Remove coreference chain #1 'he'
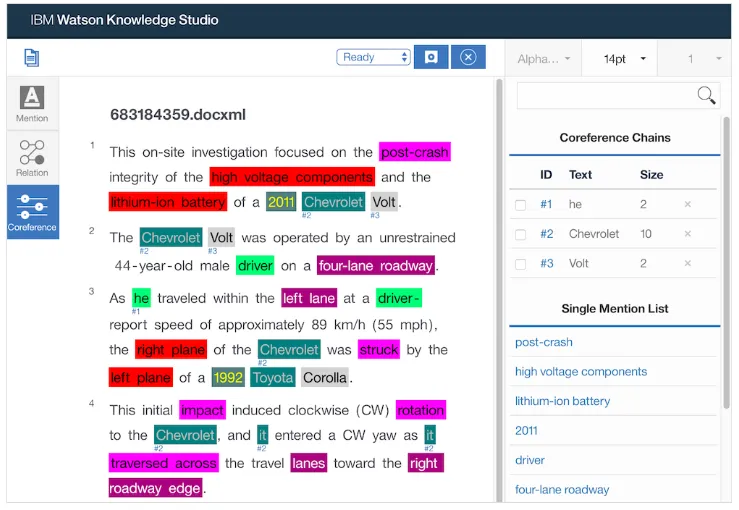 pos(688,204)
